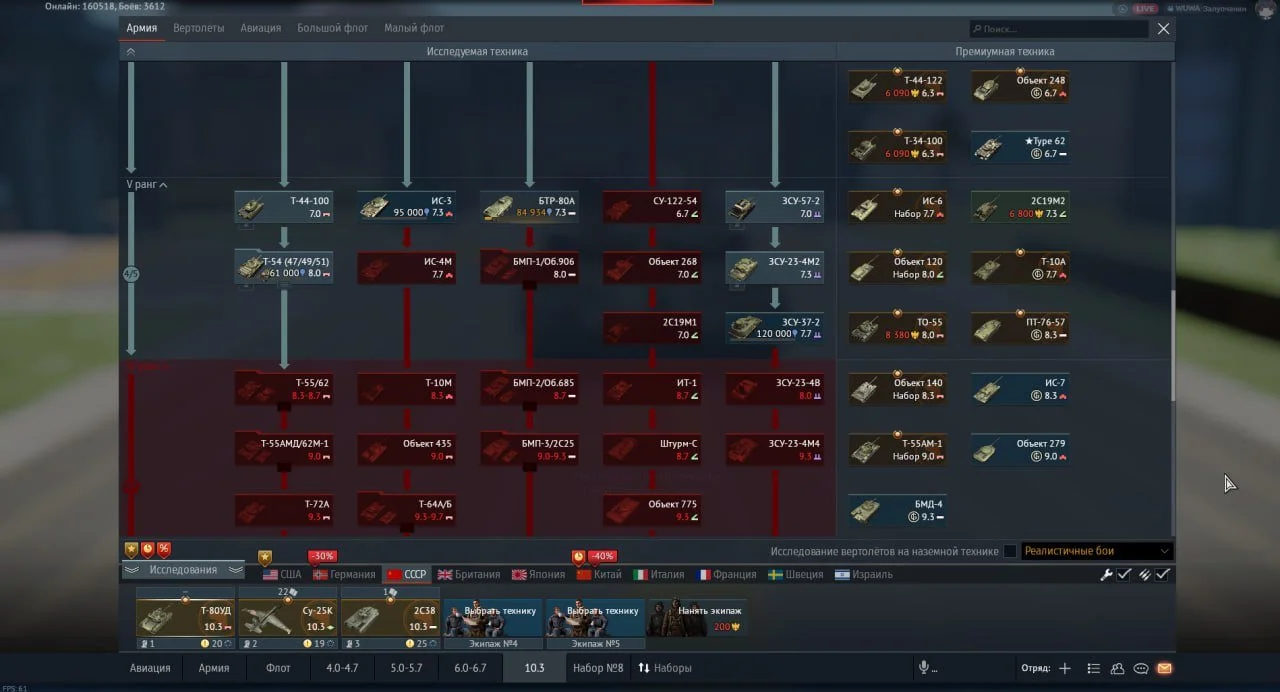Click the wrench repair icon

point(1106,575)
